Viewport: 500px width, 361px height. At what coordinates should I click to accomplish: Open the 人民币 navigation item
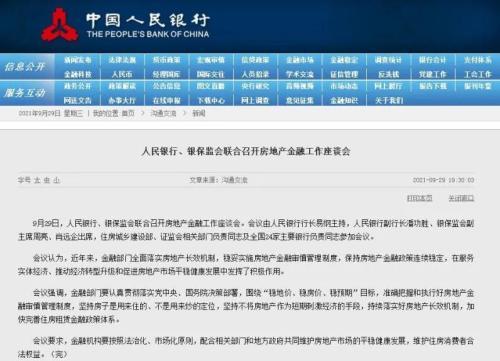pos(122,74)
